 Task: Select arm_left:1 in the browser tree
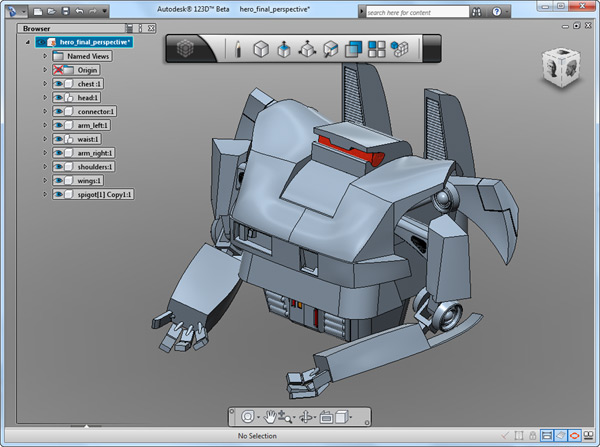point(94,125)
